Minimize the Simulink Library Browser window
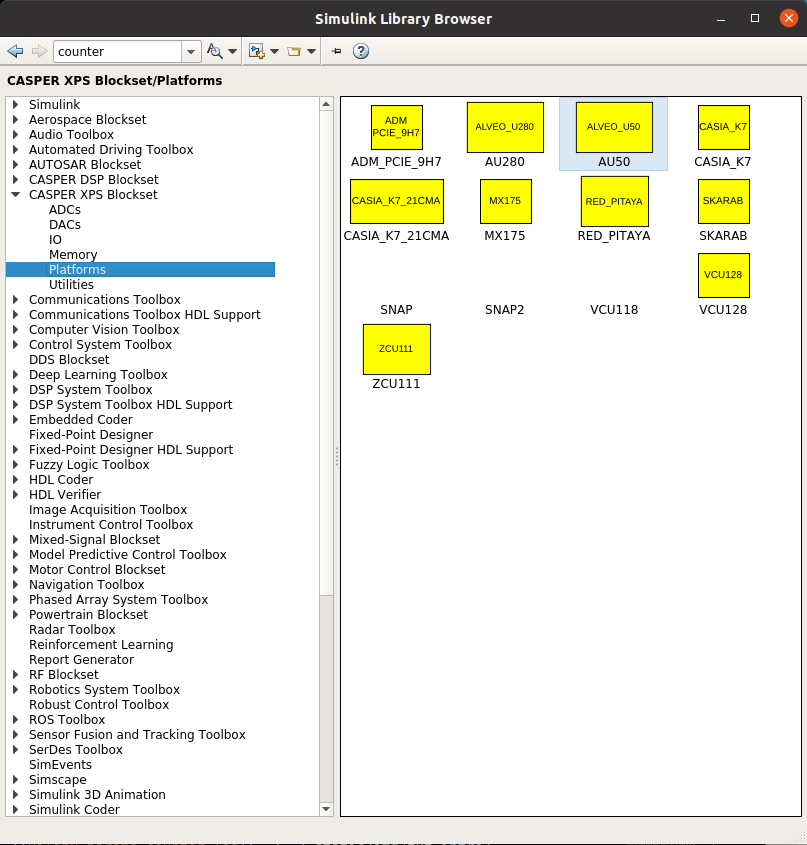 (721, 18)
